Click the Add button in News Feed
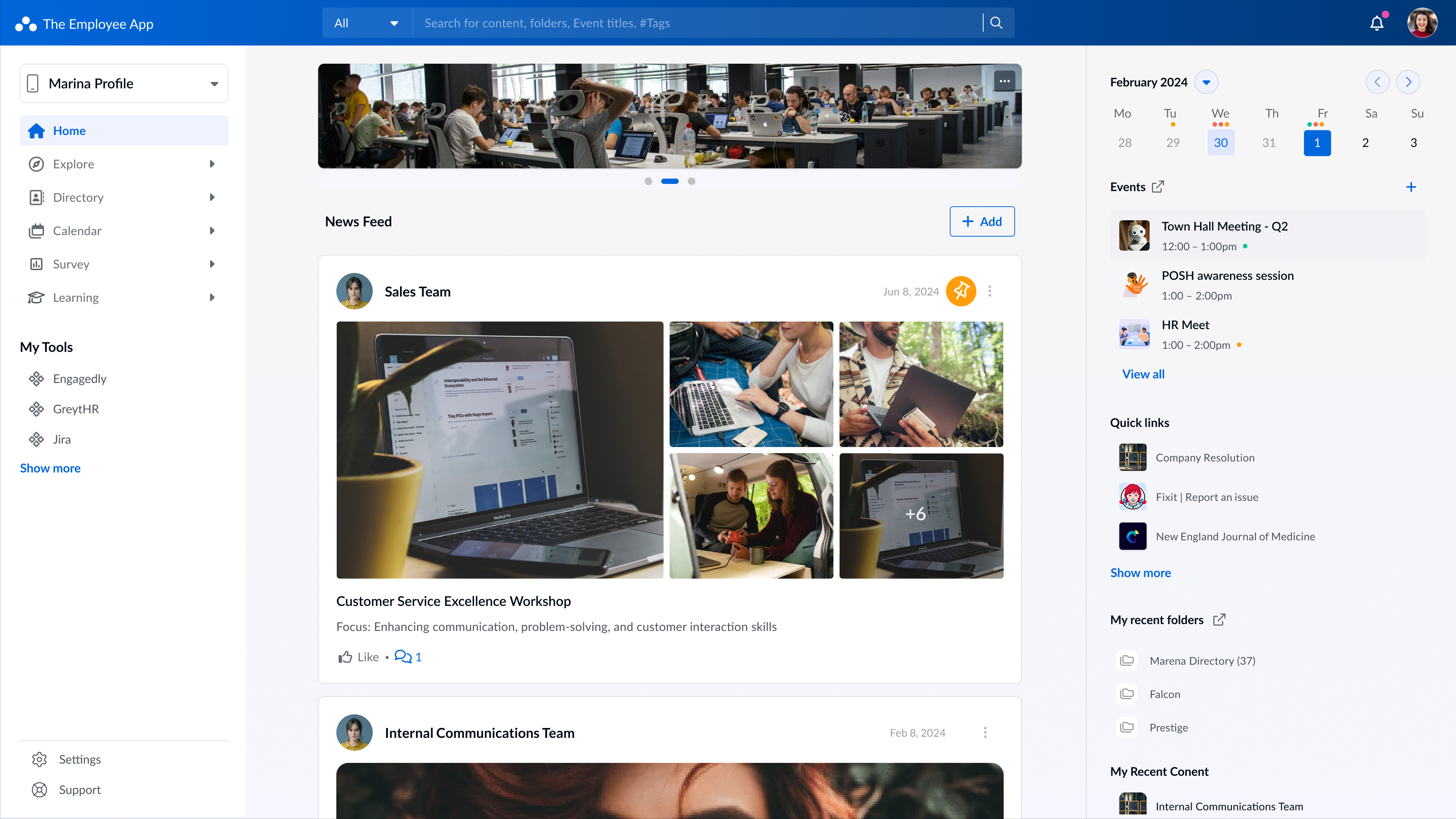Viewport: 1456px width, 819px height. (x=982, y=221)
